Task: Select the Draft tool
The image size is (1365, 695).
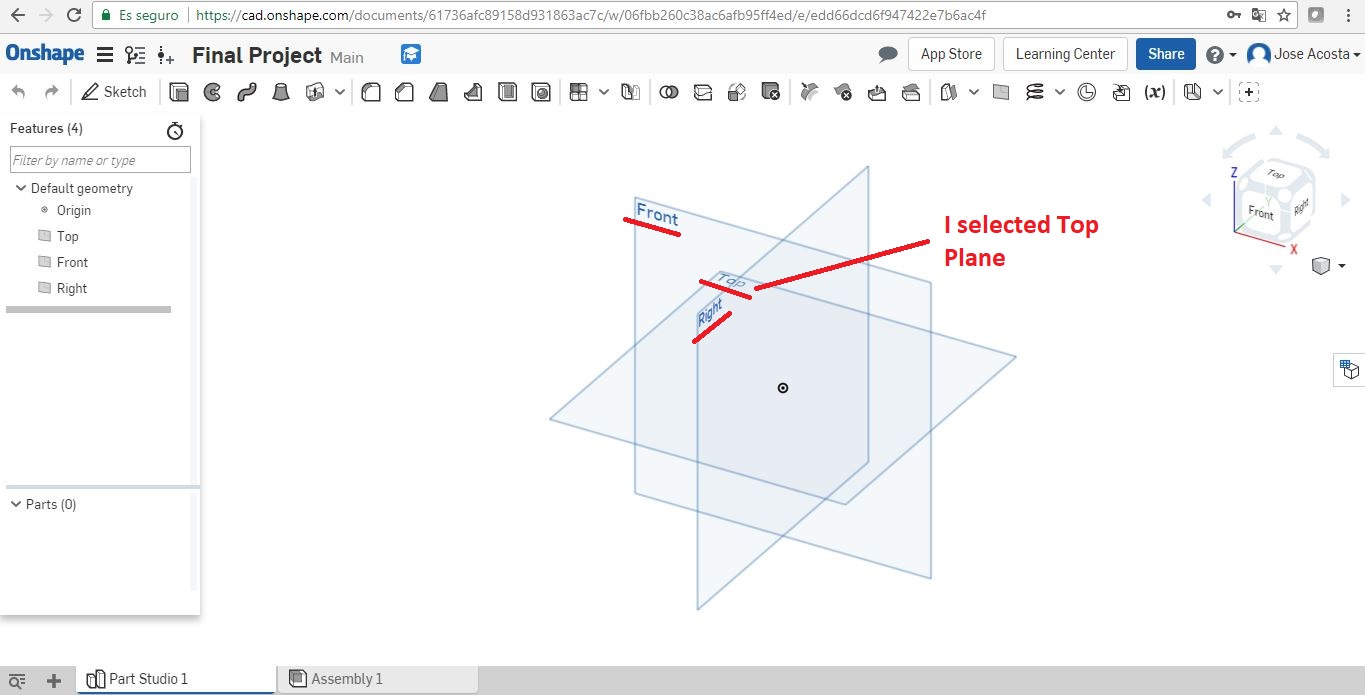Action: (439, 92)
